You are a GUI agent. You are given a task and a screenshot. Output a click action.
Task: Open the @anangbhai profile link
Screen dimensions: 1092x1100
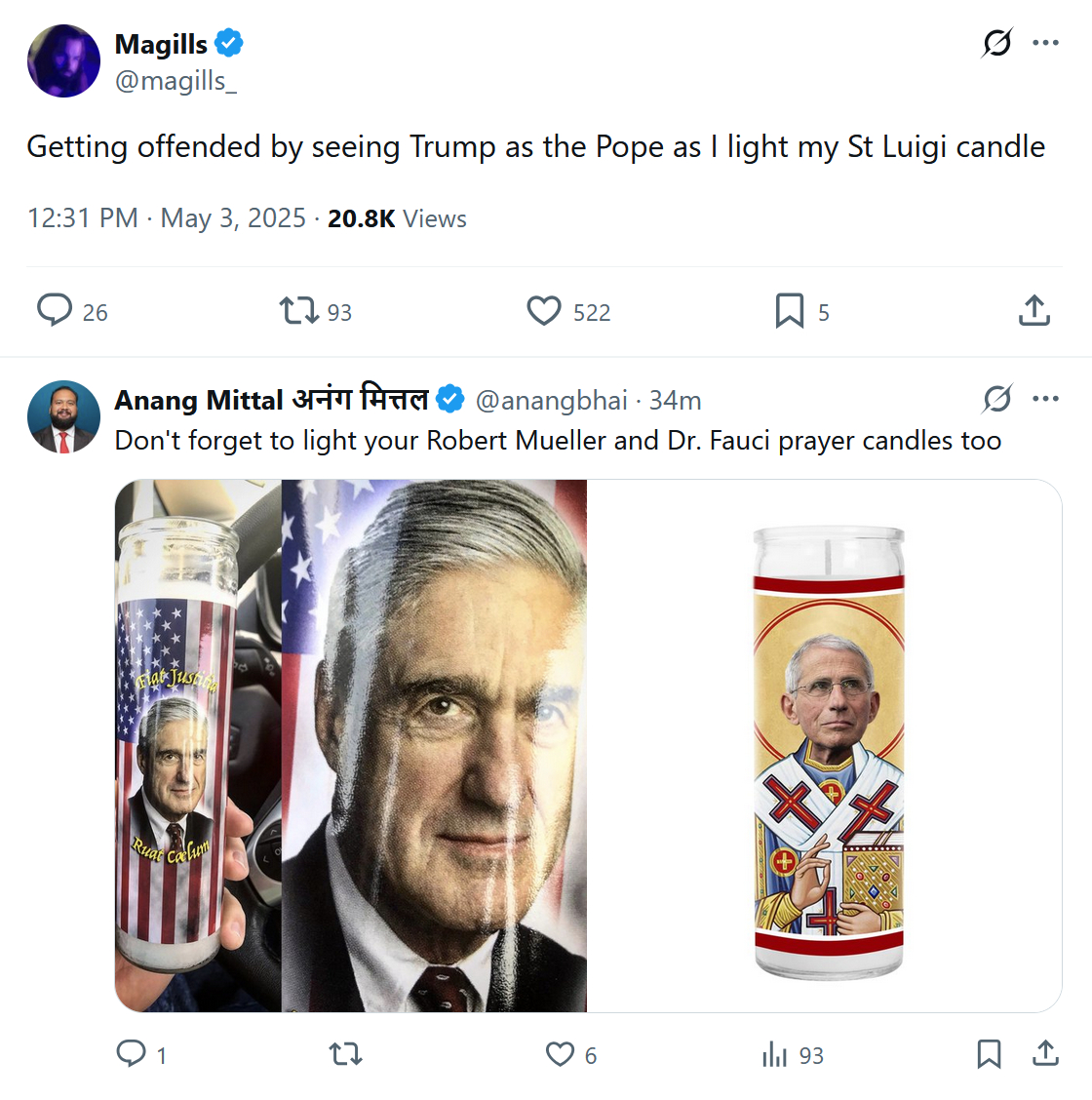pyautogui.click(x=551, y=401)
